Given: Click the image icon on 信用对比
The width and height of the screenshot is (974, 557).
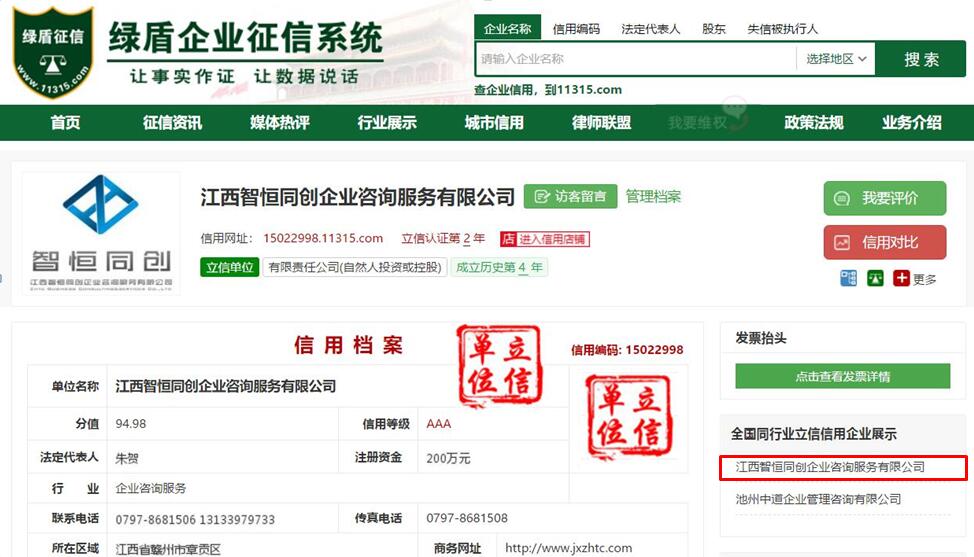Looking at the screenshot, I should 842,243.
